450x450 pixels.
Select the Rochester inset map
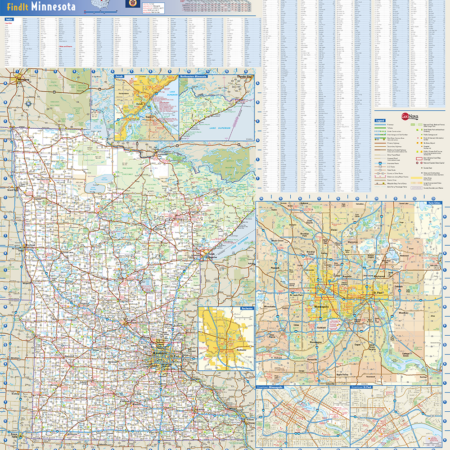[226, 338]
